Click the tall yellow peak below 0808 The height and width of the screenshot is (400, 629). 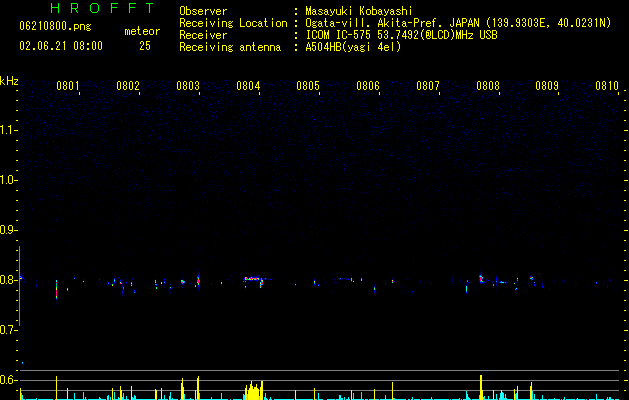pyautogui.click(x=481, y=387)
